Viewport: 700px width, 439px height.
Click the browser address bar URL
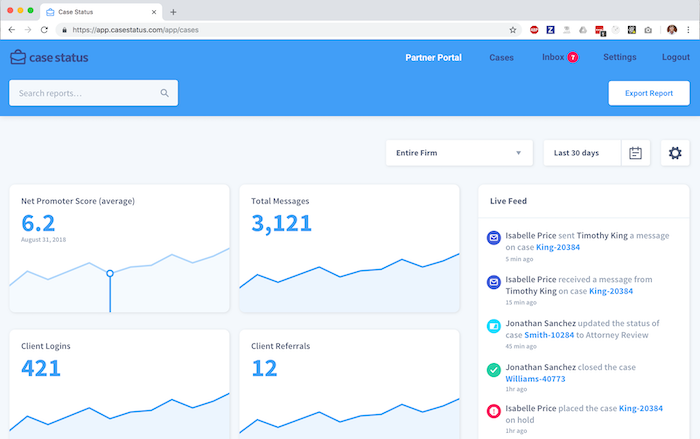pyautogui.click(x=135, y=30)
